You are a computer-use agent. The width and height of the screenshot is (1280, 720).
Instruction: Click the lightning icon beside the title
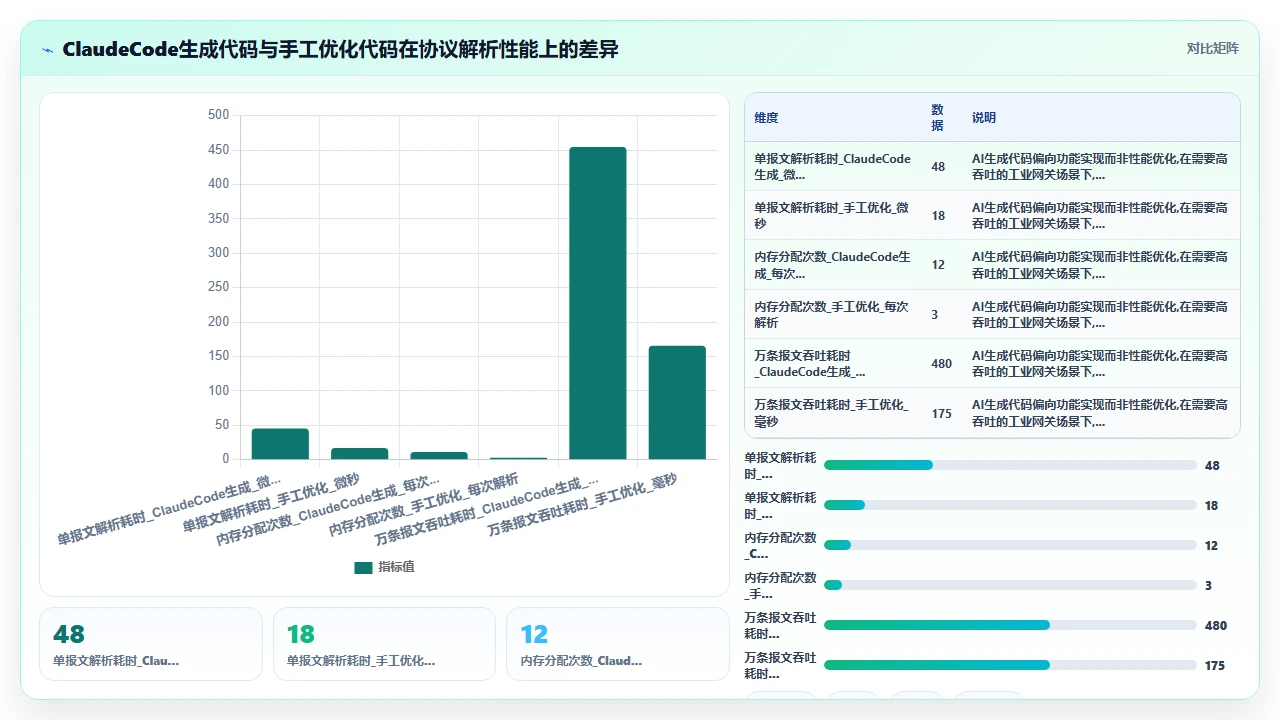coord(48,49)
